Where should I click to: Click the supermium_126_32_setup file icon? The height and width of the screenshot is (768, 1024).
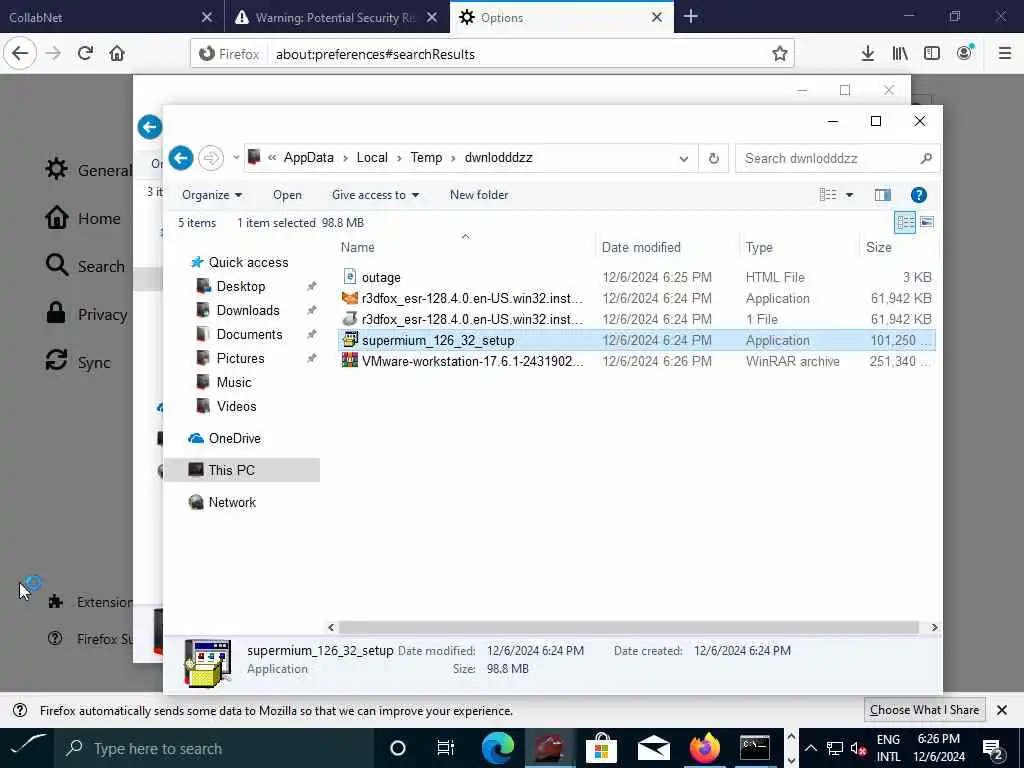(x=350, y=340)
